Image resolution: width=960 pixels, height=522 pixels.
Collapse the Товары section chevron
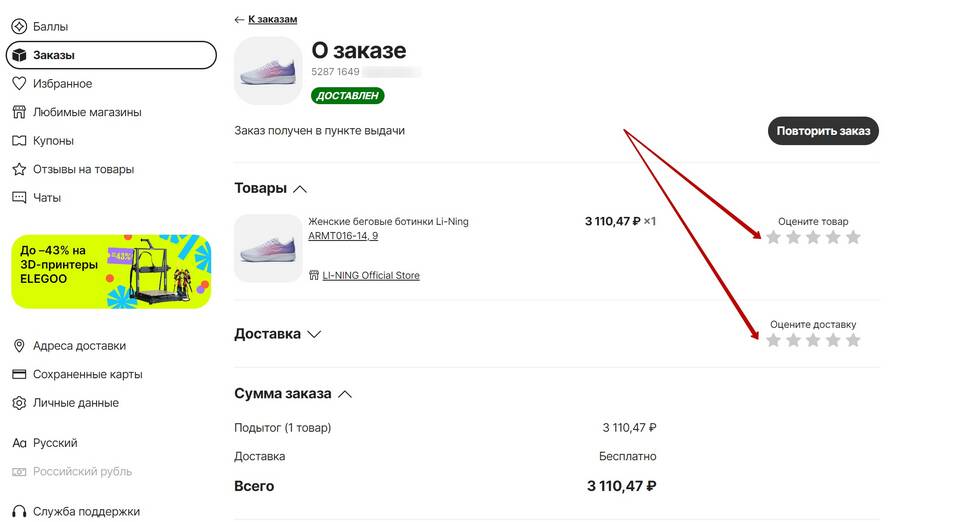(300, 188)
